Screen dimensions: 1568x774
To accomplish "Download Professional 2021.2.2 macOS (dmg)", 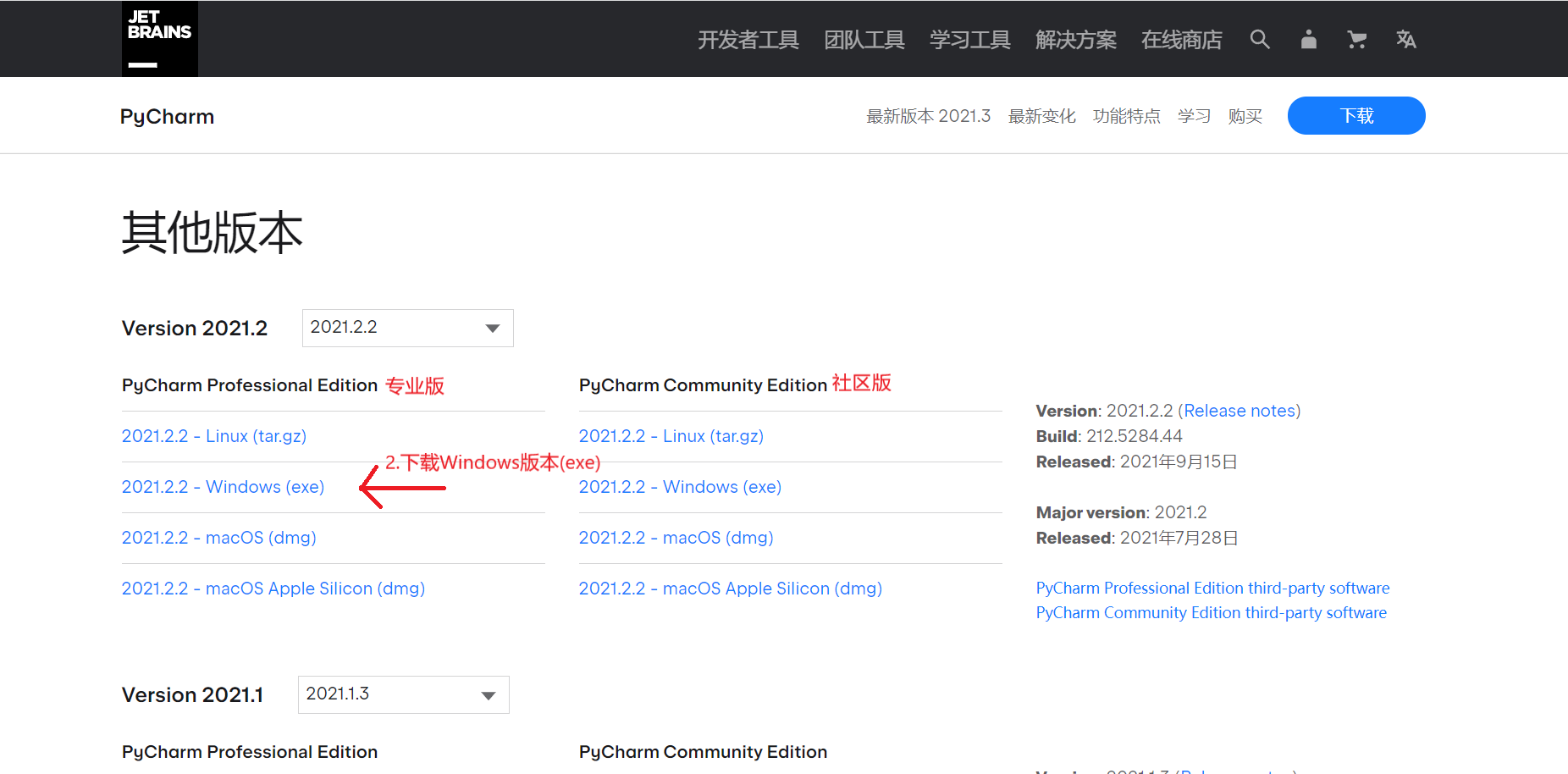I will point(219,538).
